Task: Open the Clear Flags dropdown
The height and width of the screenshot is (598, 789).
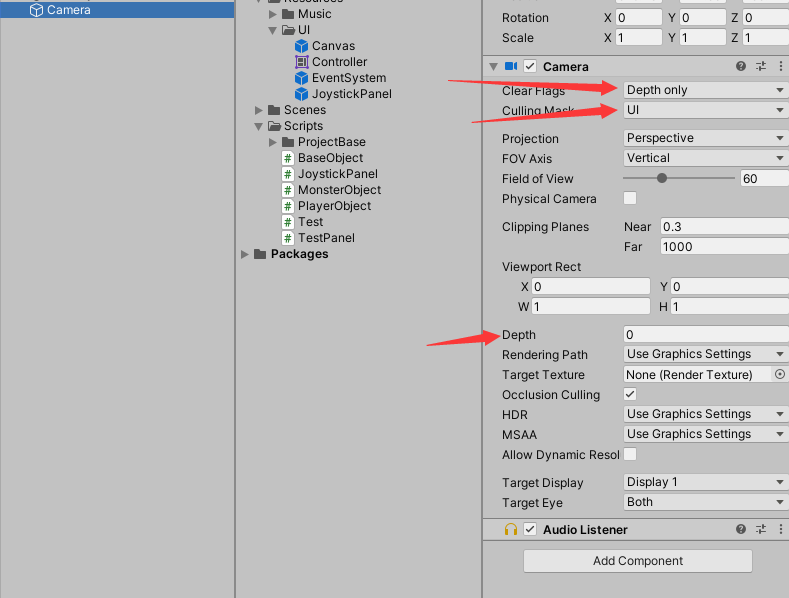Action: 705,90
